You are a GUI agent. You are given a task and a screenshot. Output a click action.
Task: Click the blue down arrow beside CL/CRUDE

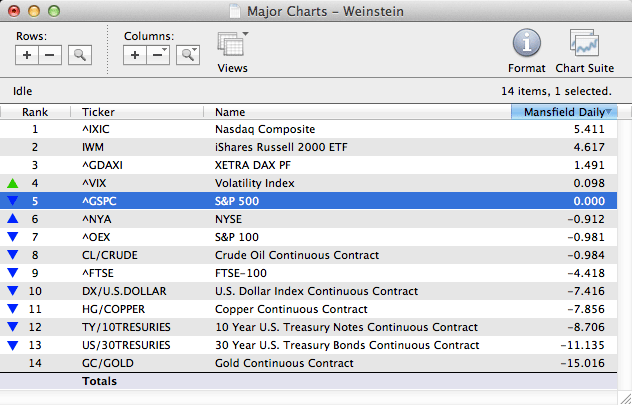(x=12, y=255)
